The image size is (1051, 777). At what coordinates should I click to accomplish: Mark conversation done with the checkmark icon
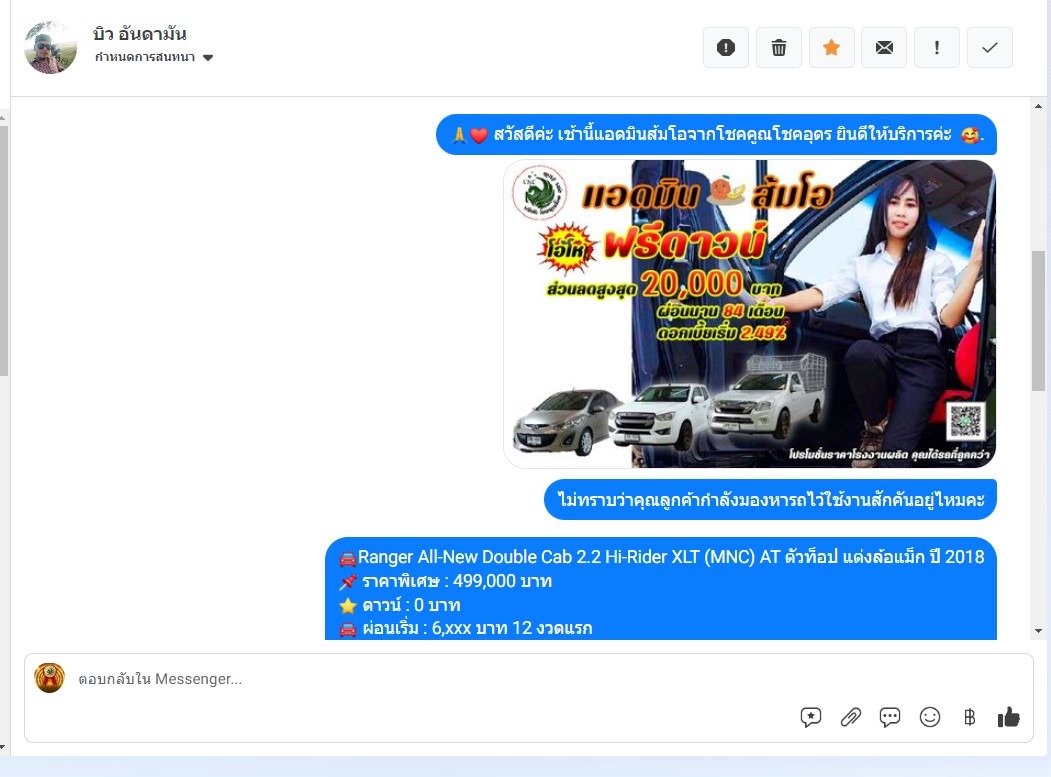[990, 48]
